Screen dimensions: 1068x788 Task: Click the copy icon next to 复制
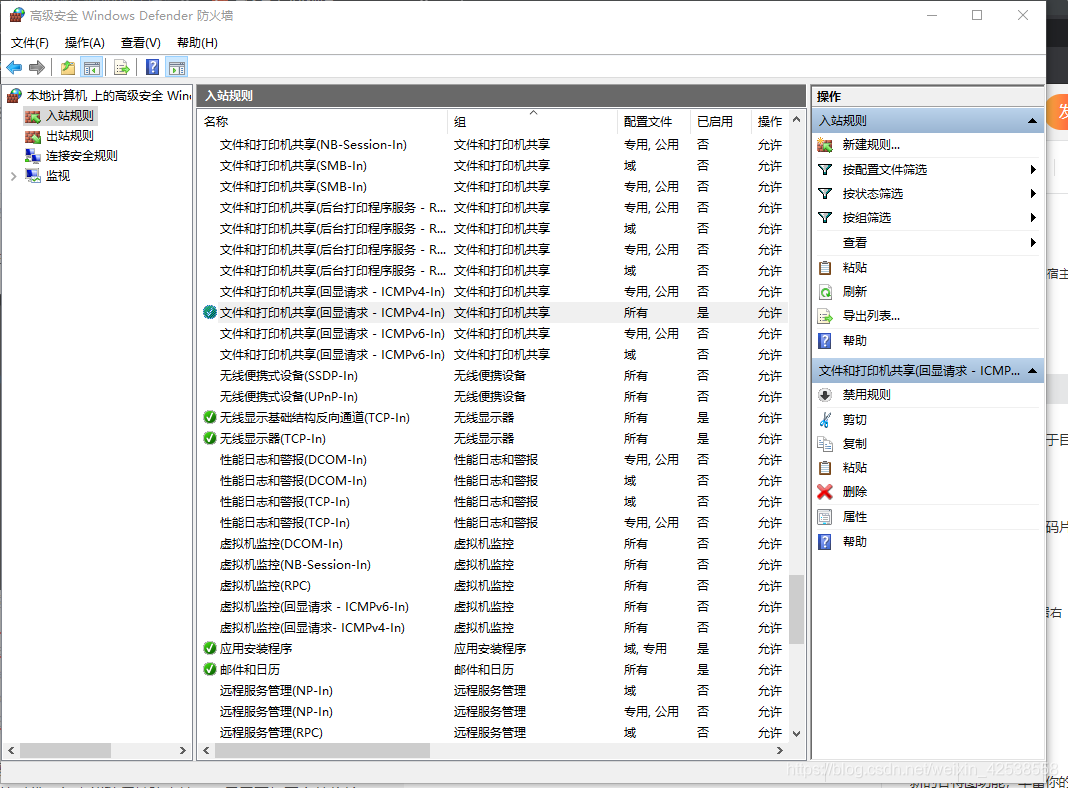[x=825, y=444]
